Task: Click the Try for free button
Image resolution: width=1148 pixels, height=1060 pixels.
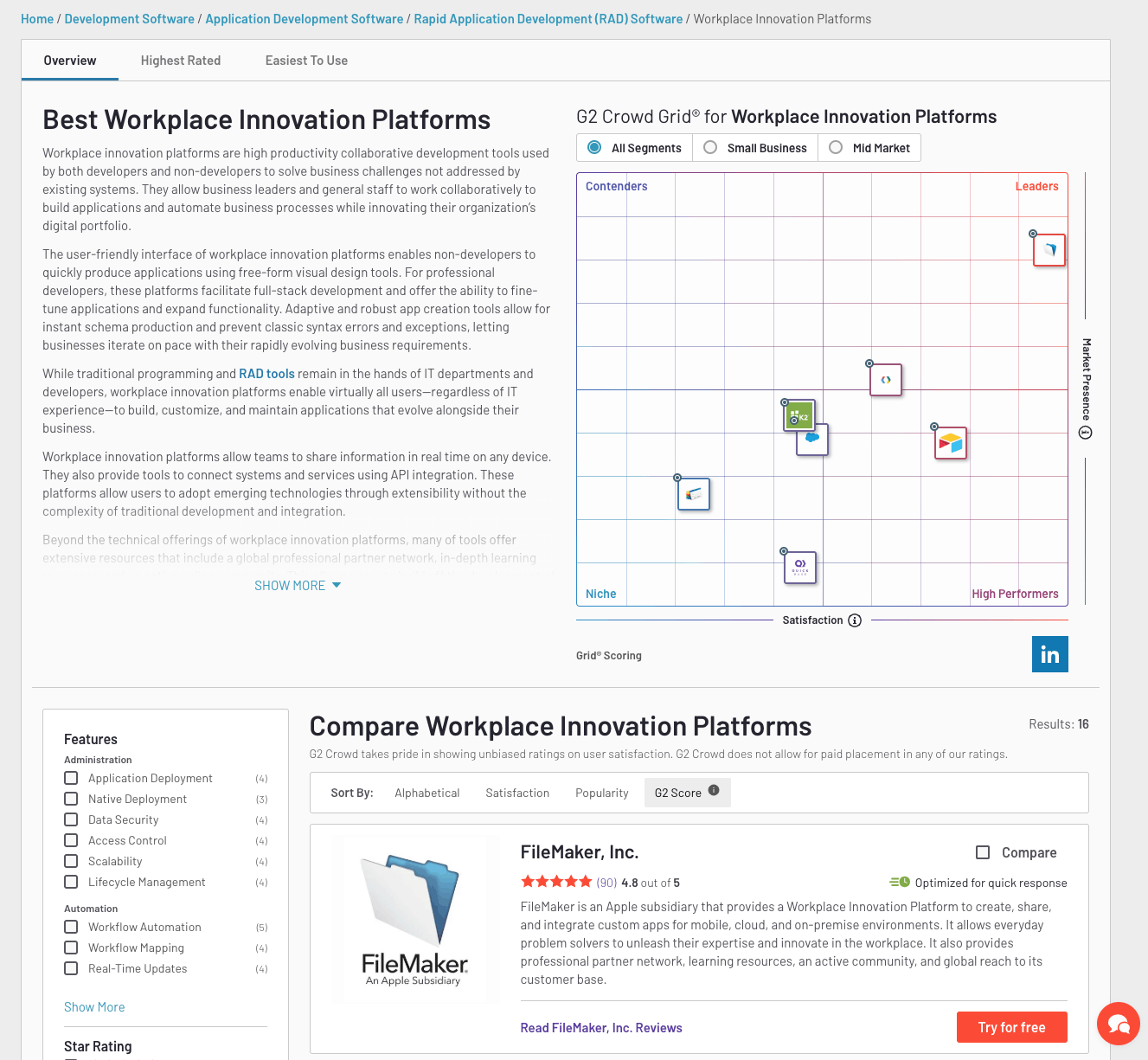Action: (x=1012, y=1027)
